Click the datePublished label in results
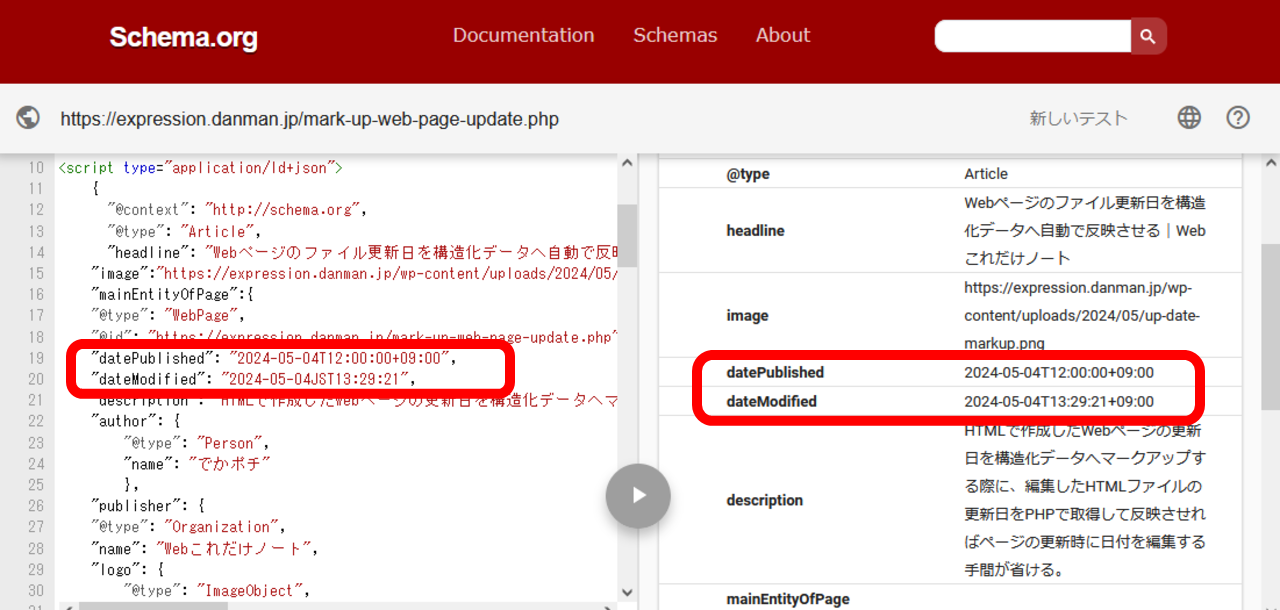 (775, 372)
